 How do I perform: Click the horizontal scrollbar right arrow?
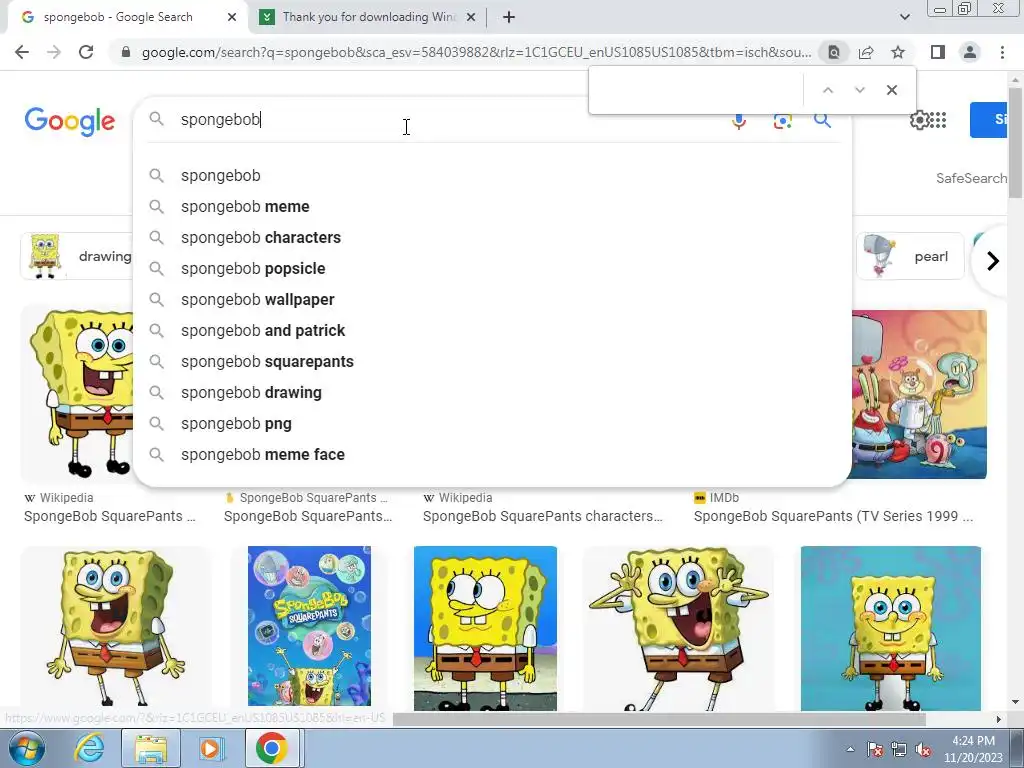pyautogui.click(x=998, y=719)
